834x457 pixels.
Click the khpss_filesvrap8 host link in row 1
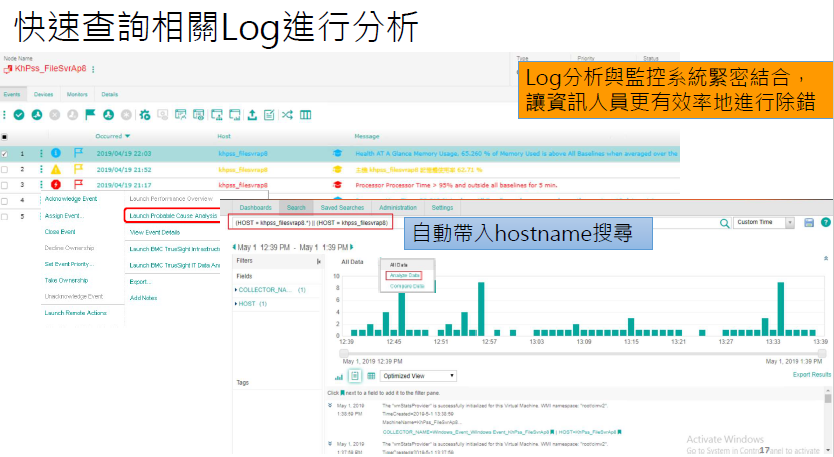(x=243, y=153)
